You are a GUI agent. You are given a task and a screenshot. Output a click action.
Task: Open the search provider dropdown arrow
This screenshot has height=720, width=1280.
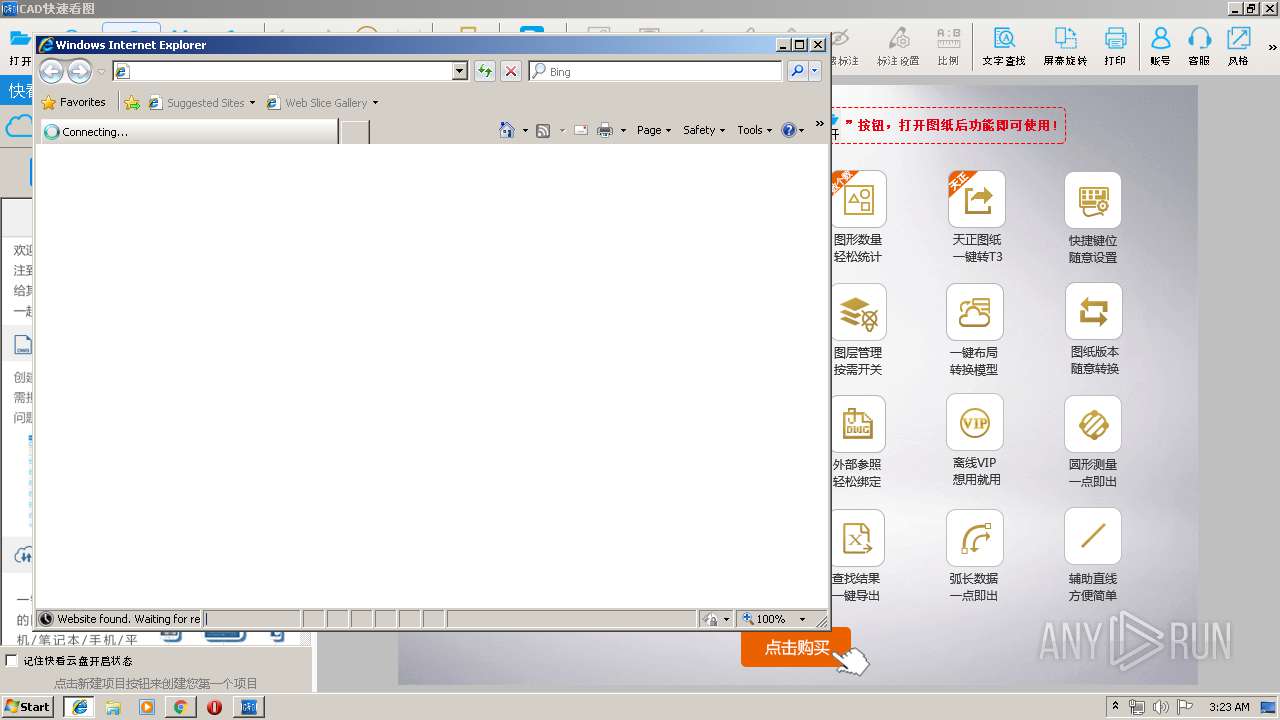pos(815,71)
